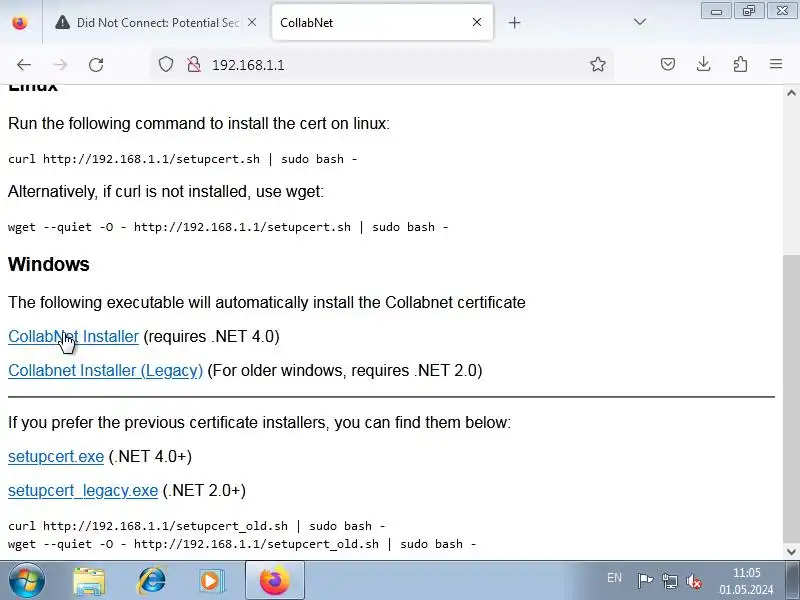
Task: Click the EN language indicator
Action: (x=614, y=578)
